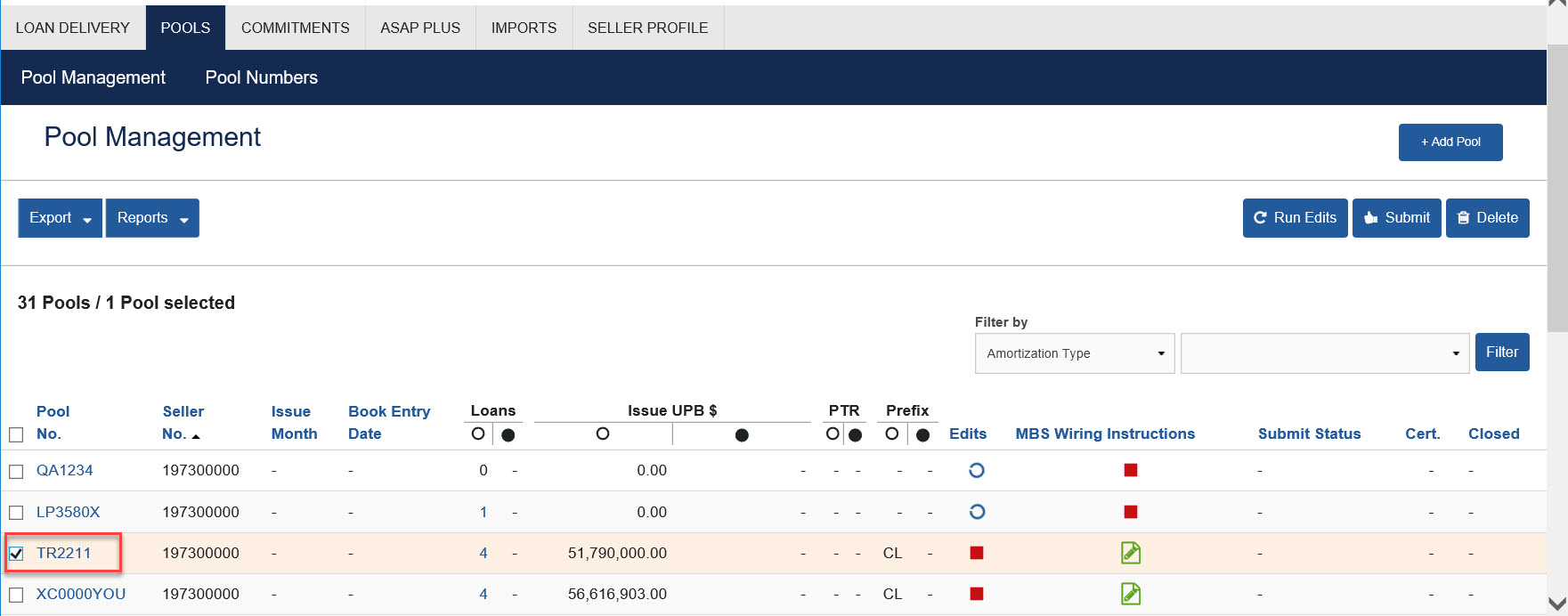Sort by the Closed column header

tap(1494, 434)
